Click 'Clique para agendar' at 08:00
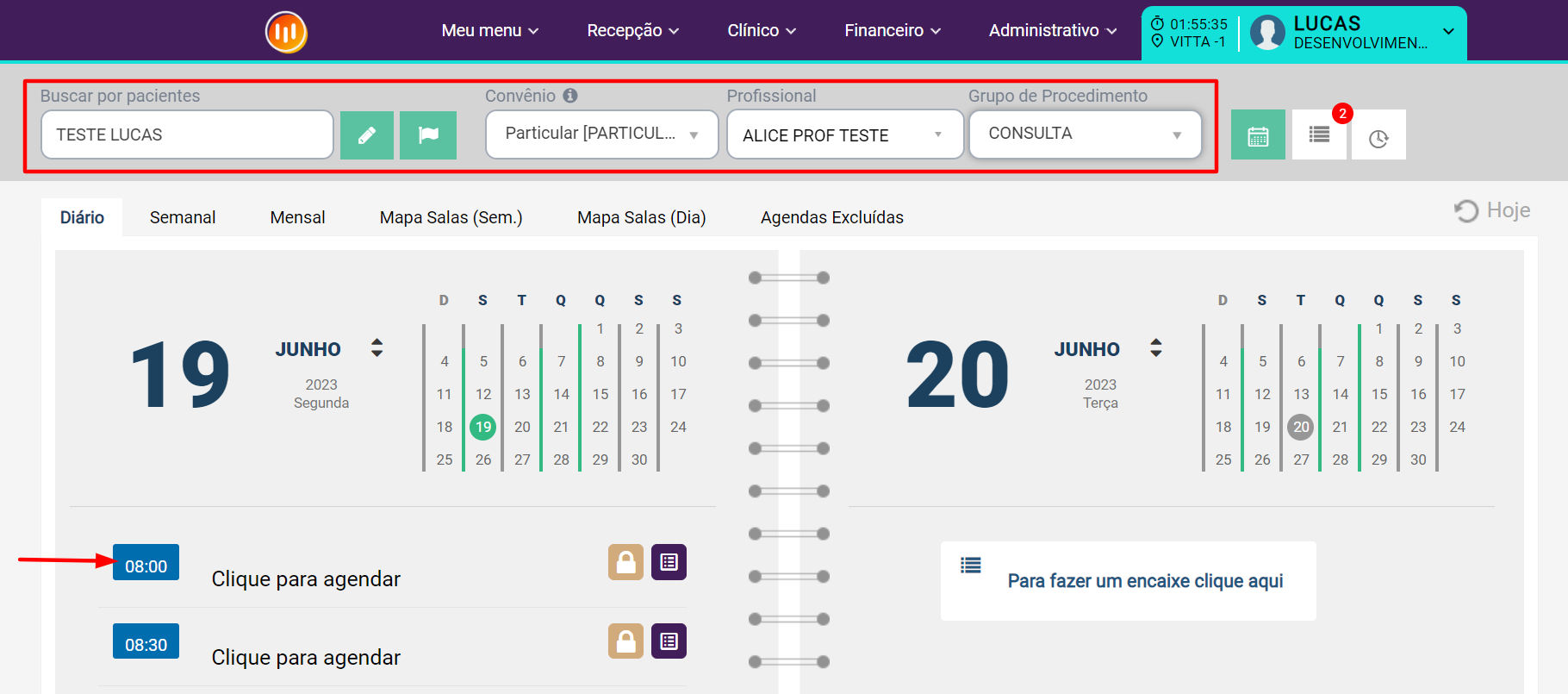This screenshot has width=1568, height=694. coord(306,579)
